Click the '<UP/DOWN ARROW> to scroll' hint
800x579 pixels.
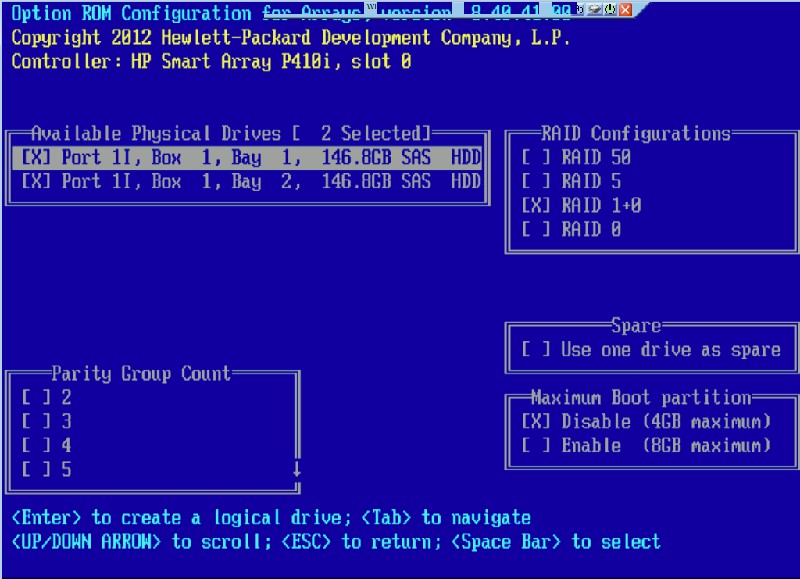point(141,542)
